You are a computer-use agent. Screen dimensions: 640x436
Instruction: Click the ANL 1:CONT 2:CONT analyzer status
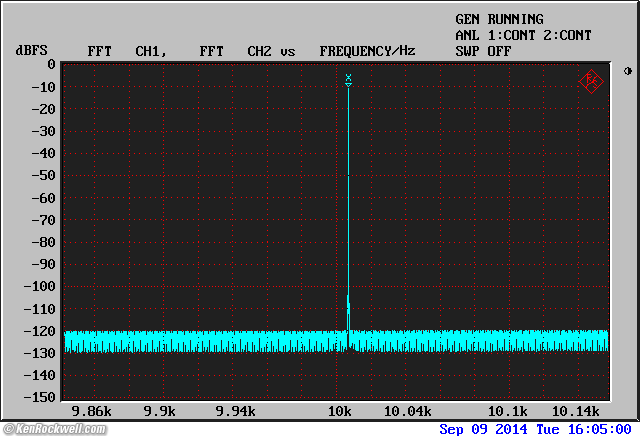[x=523, y=35]
